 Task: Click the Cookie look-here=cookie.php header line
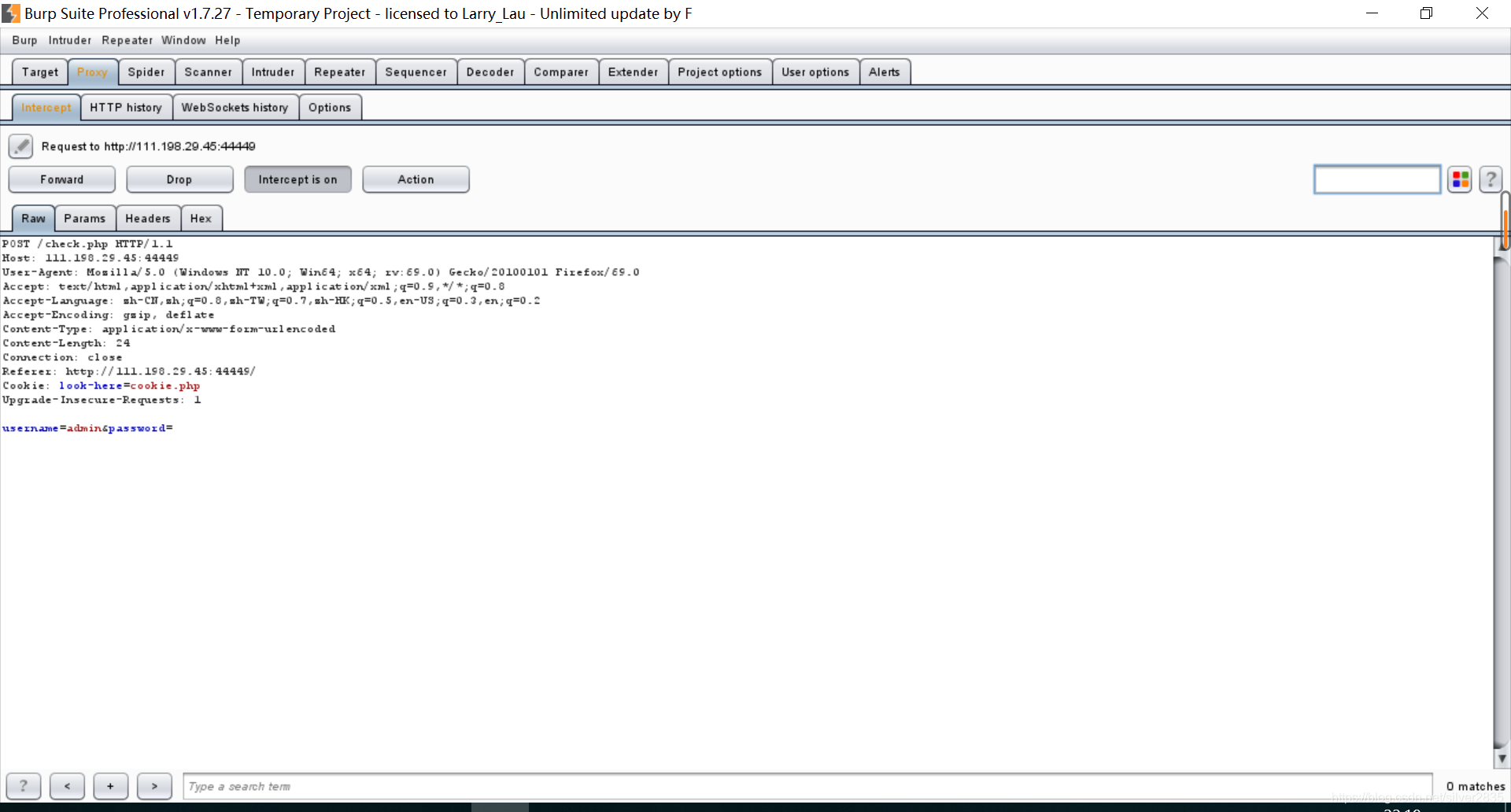pos(101,386)
